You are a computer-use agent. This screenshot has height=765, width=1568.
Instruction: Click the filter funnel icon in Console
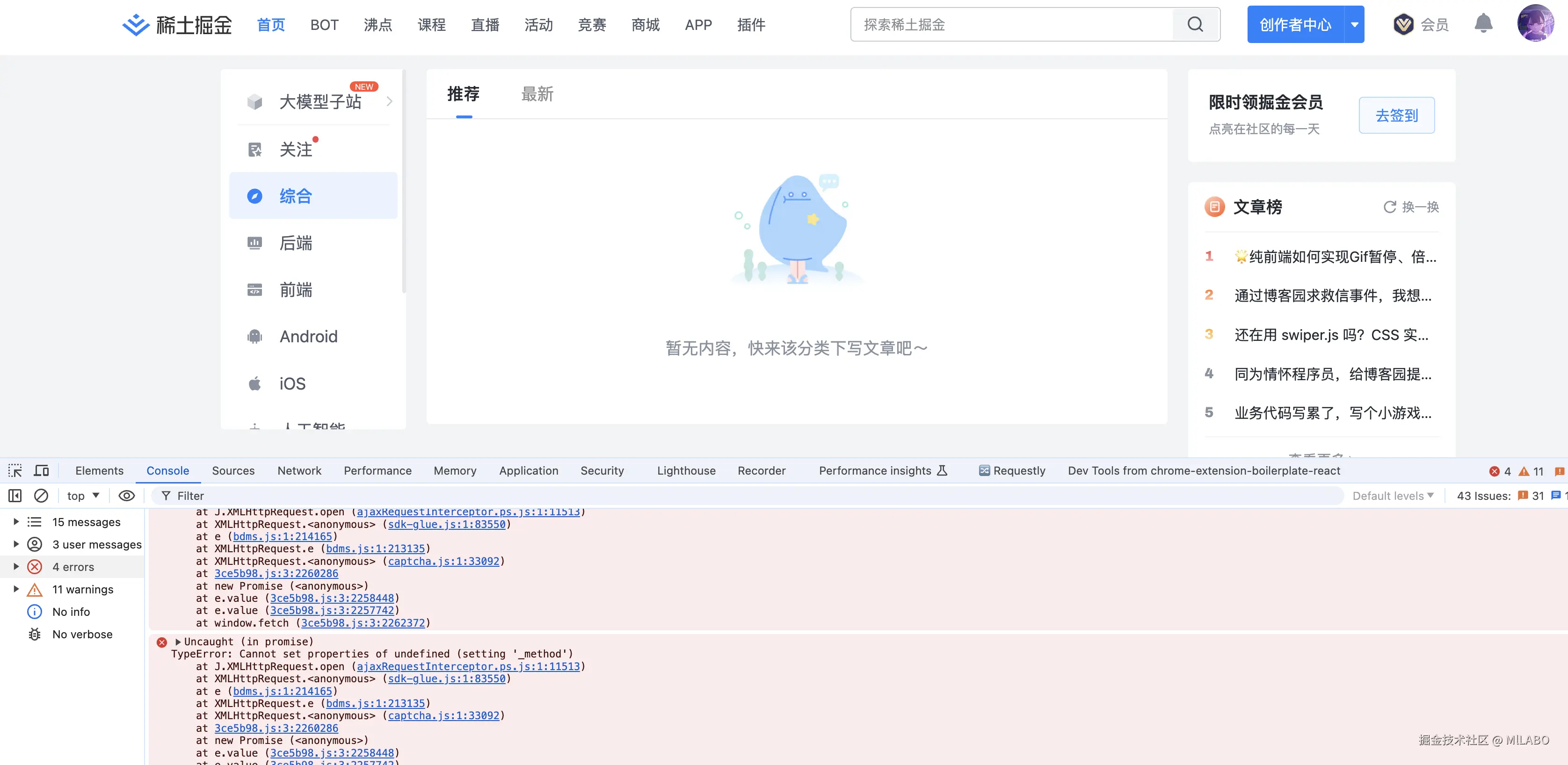[166, 495]
